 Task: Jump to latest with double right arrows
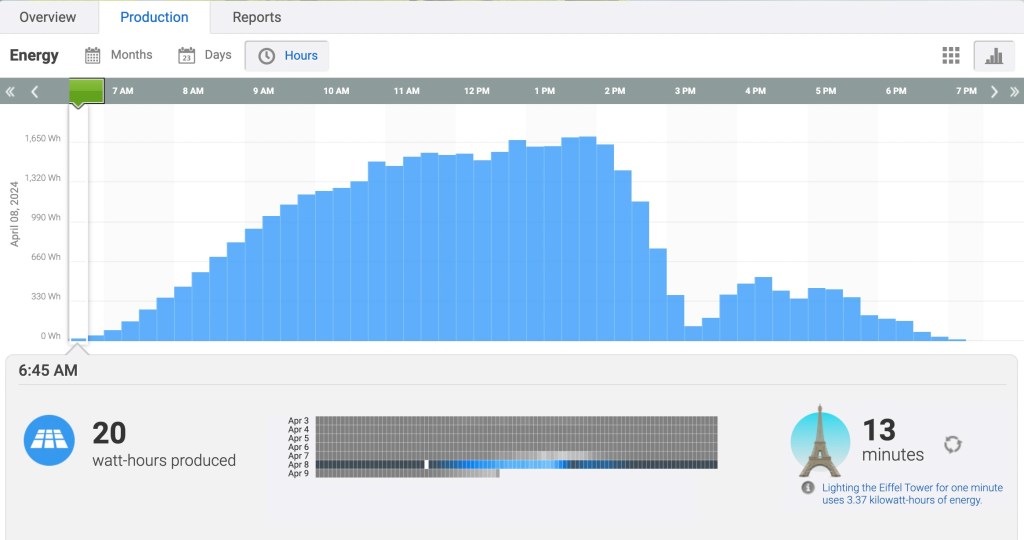pos(1014,92)
